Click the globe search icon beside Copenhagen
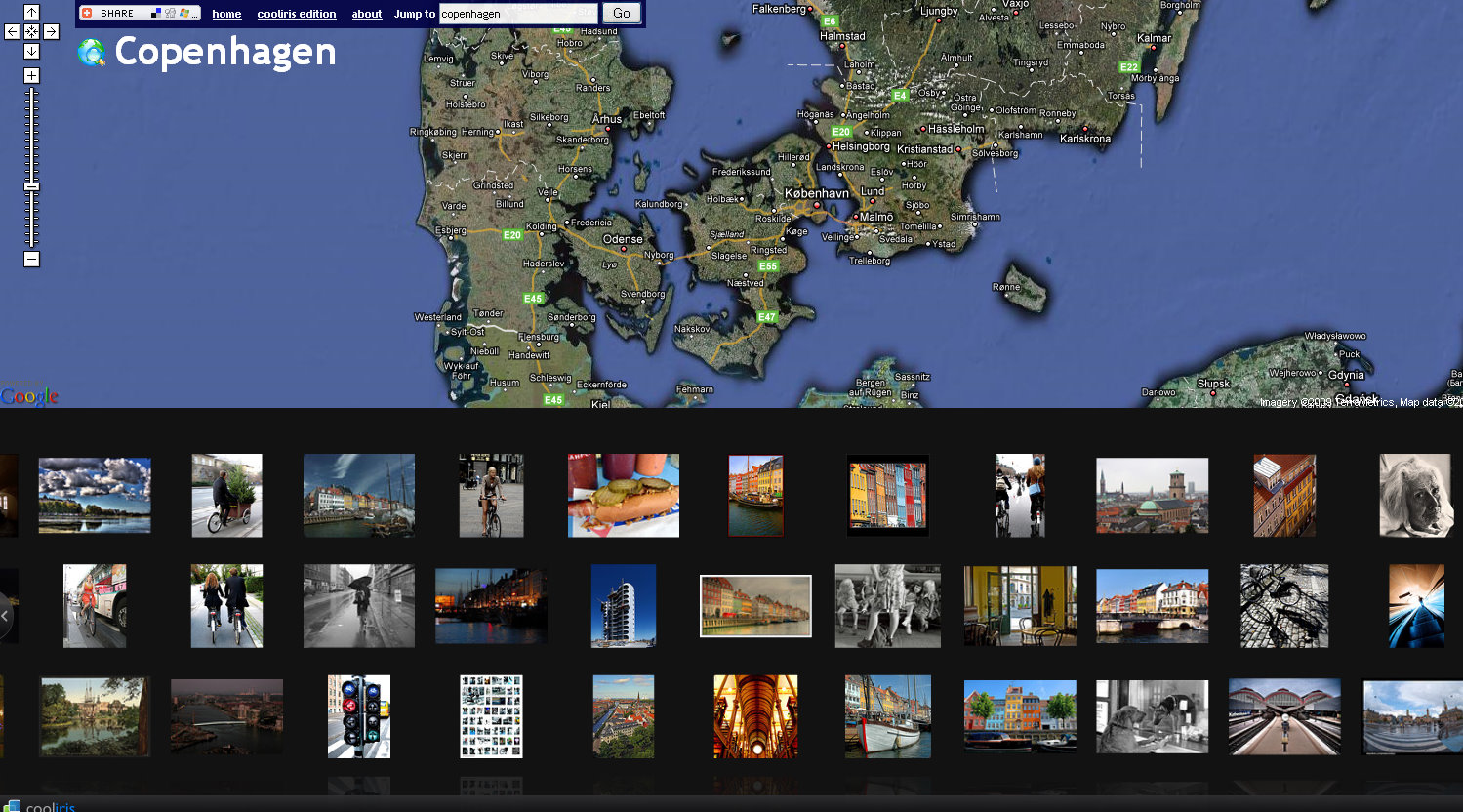Image resolution: width=1463 pixels, height=812 pixels. click(92, 53)
